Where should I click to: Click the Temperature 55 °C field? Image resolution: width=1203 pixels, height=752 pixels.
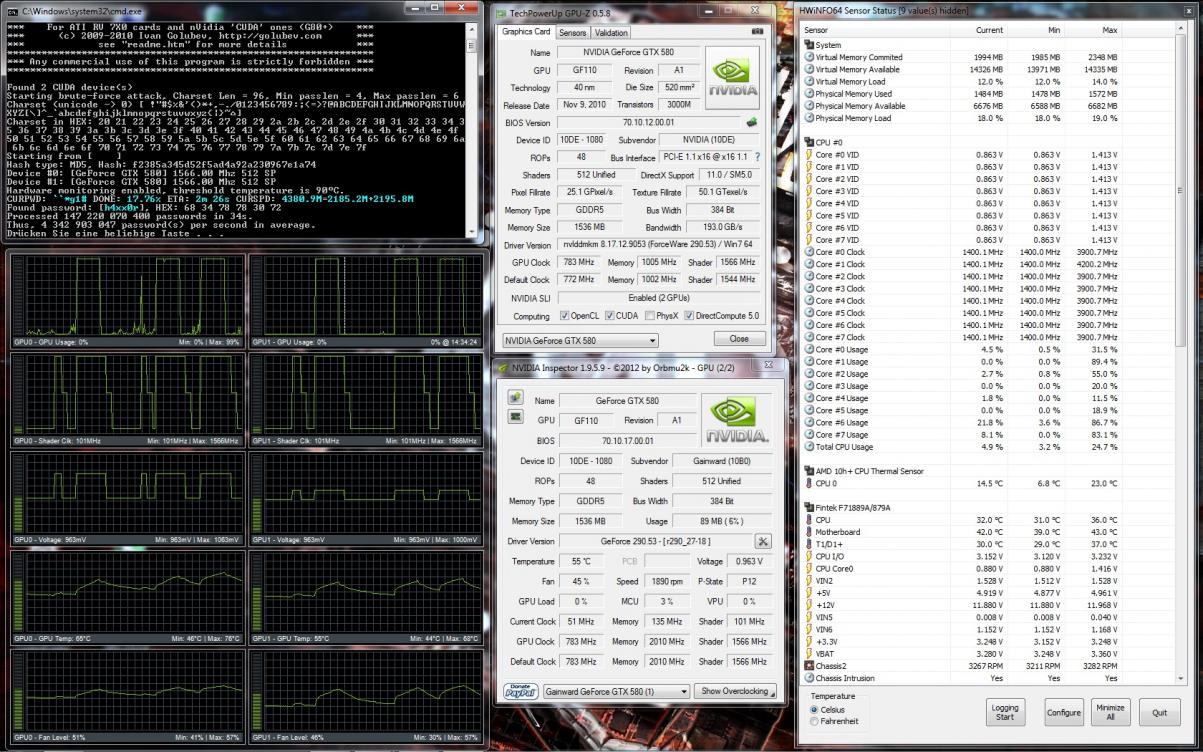click(581, 562)
